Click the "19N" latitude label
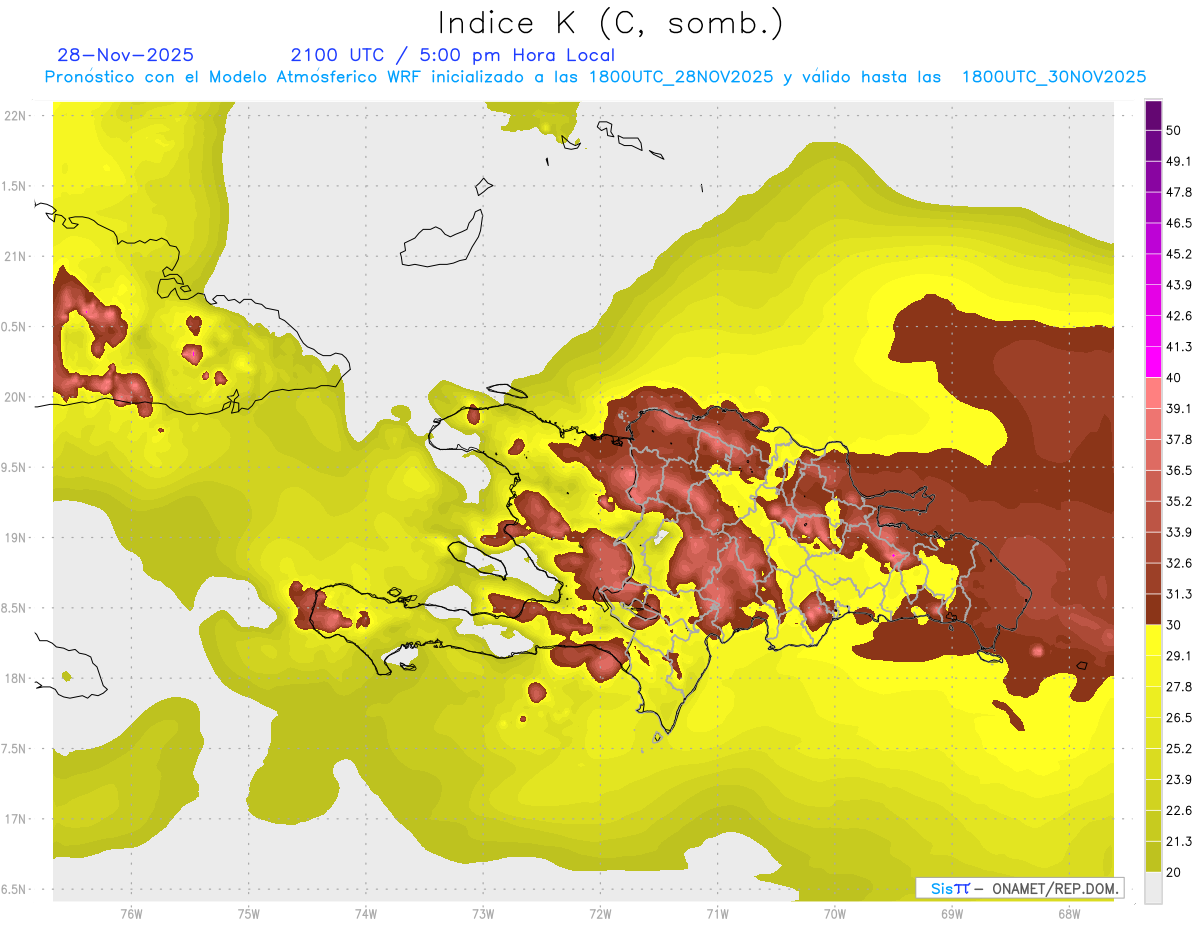This screenshot has width=1200, height=927. (x=14, y=537)
